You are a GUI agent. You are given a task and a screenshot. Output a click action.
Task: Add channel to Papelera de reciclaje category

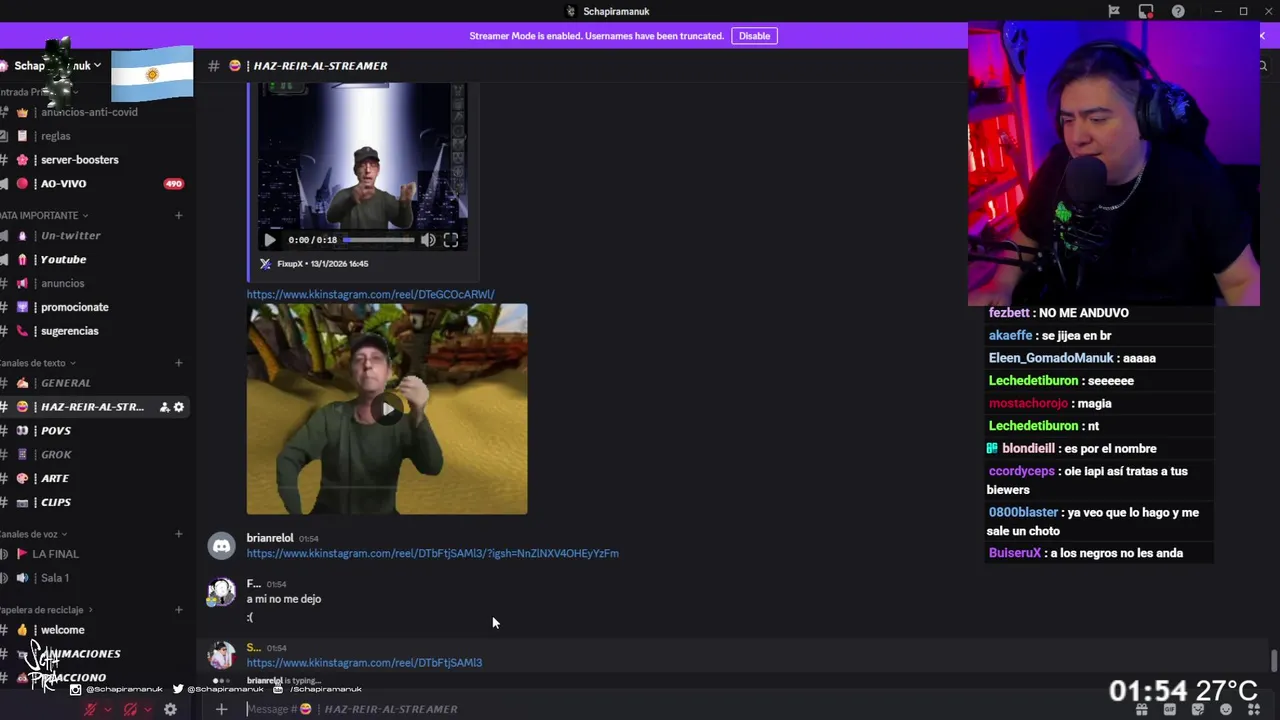tap(179, 610)
